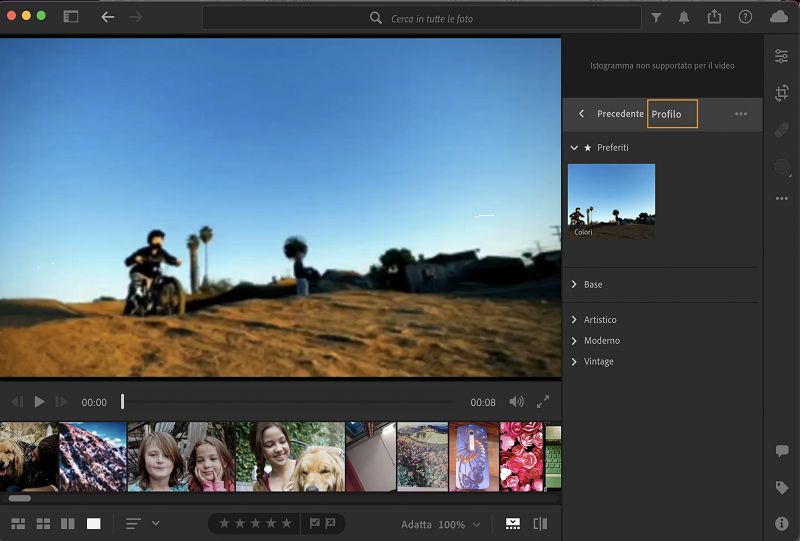
Task: Click Adatta zoom fit button
Action: [416, 524]
